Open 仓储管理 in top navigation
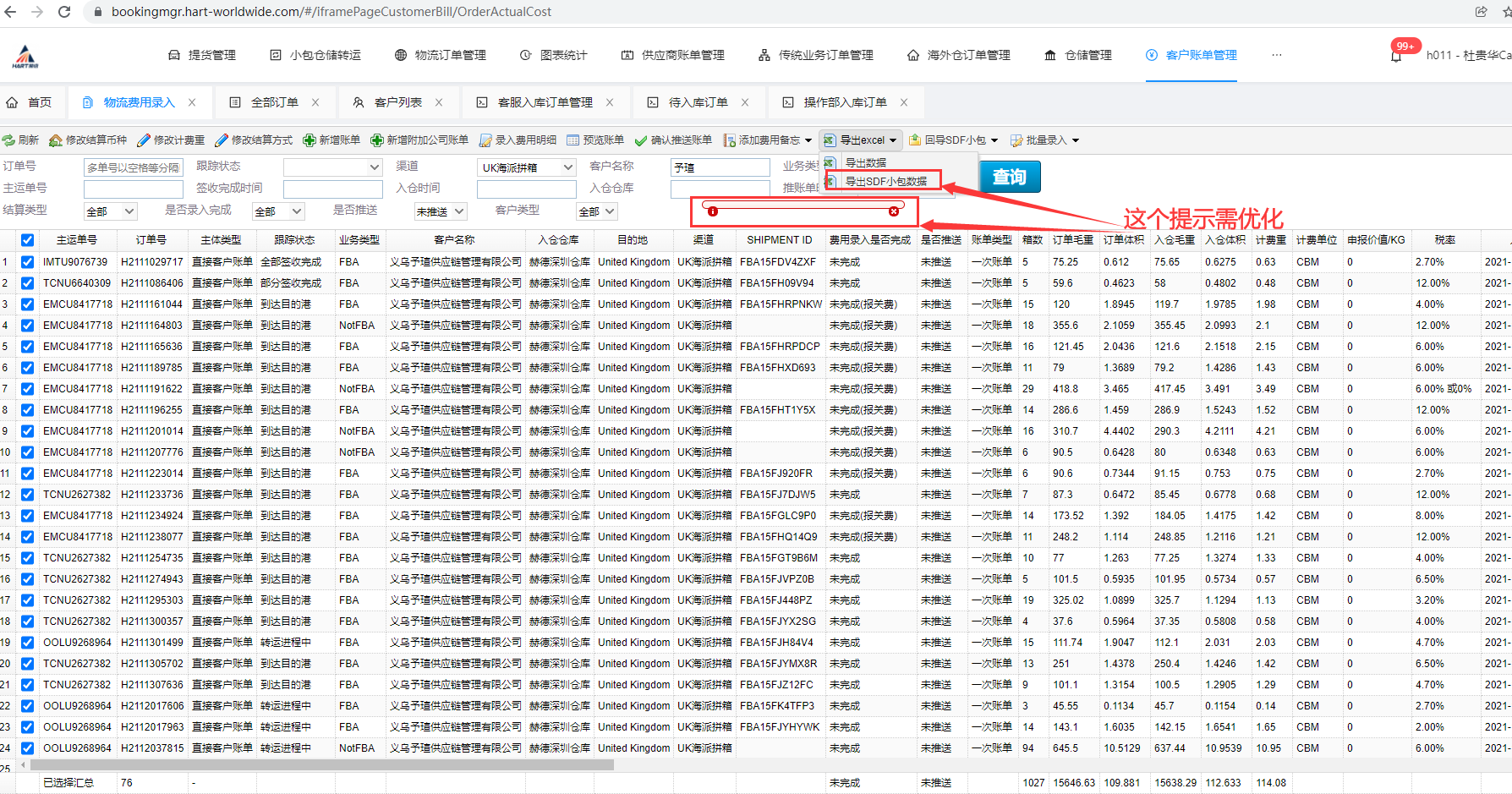The width and height of the screenshot is (1512, 794). (x=1078, y=55)
